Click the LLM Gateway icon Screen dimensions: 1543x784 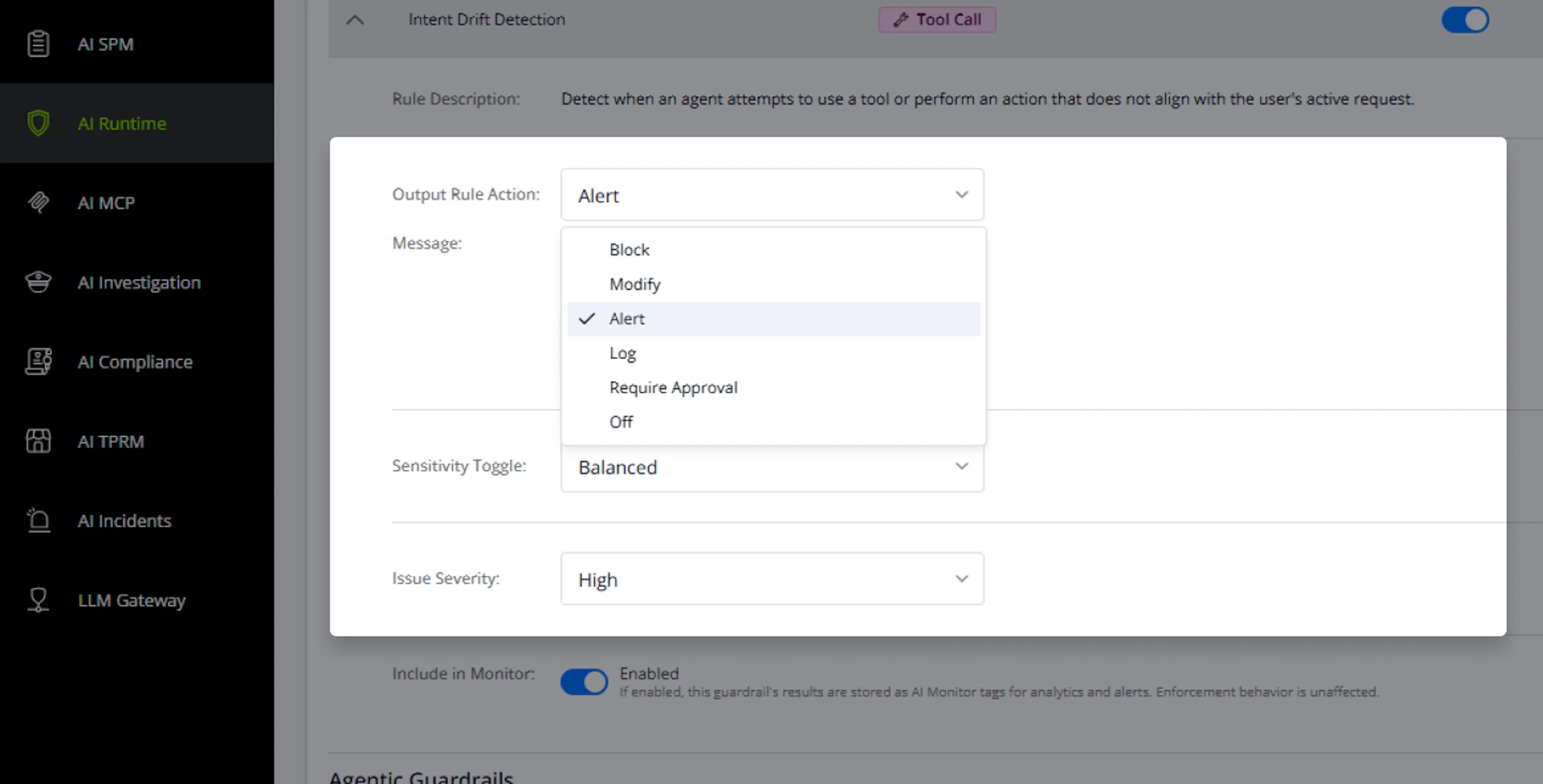click(38, 600)
